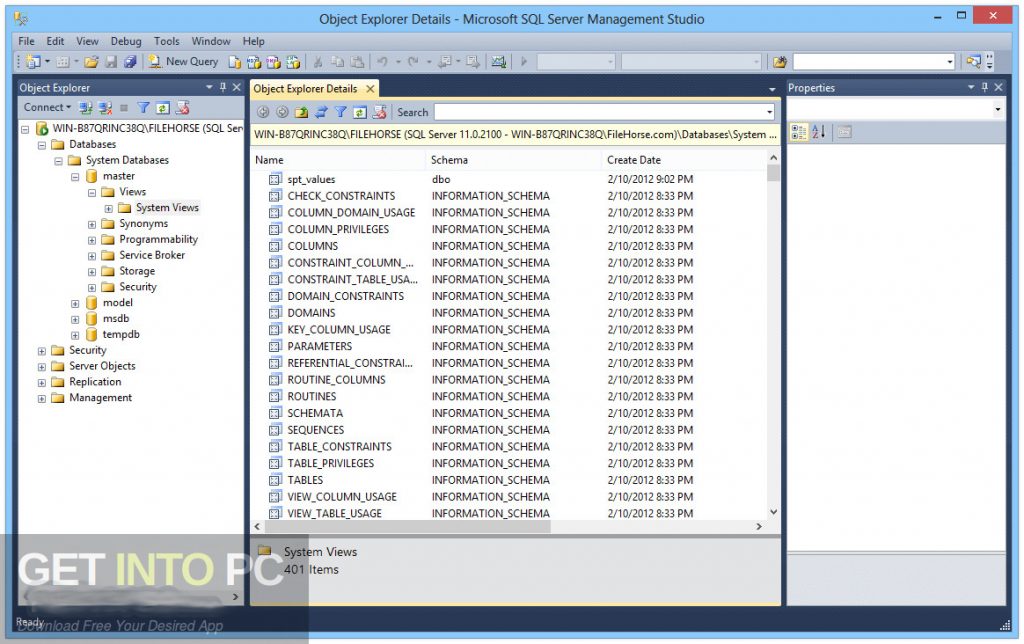Click the Forward arrow in Object Explorer Details
Image resolution: width=1024 pixels, height=644 pixels.
pyautogui.click(x=282, y=112)
